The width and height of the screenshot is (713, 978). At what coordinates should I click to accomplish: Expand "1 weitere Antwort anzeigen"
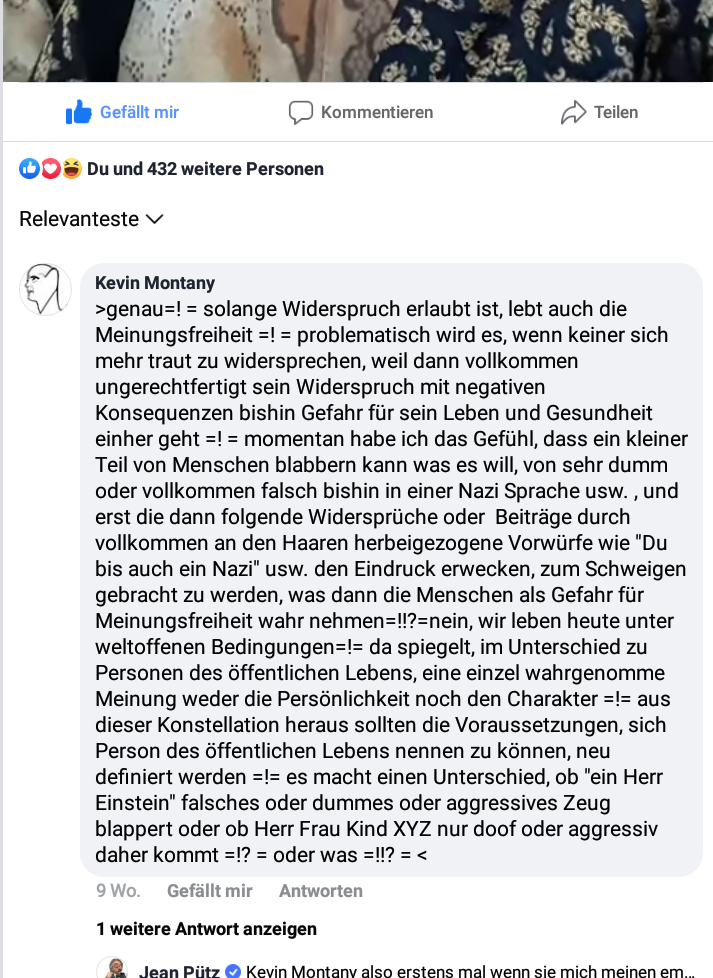pyautogui.click(x=206, y=929)
